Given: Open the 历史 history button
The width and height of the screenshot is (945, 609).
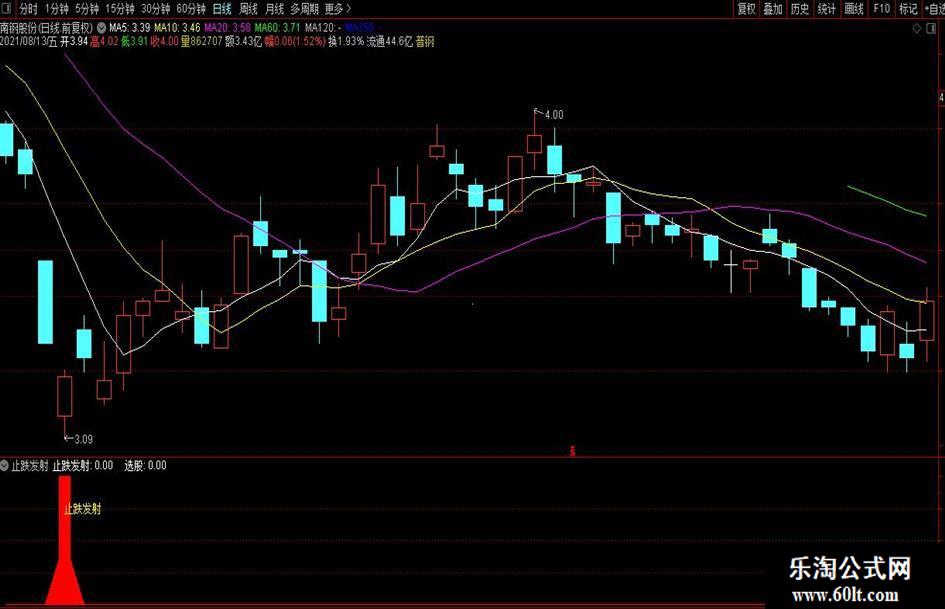Looking at the screenshot, I should [800, 8].
